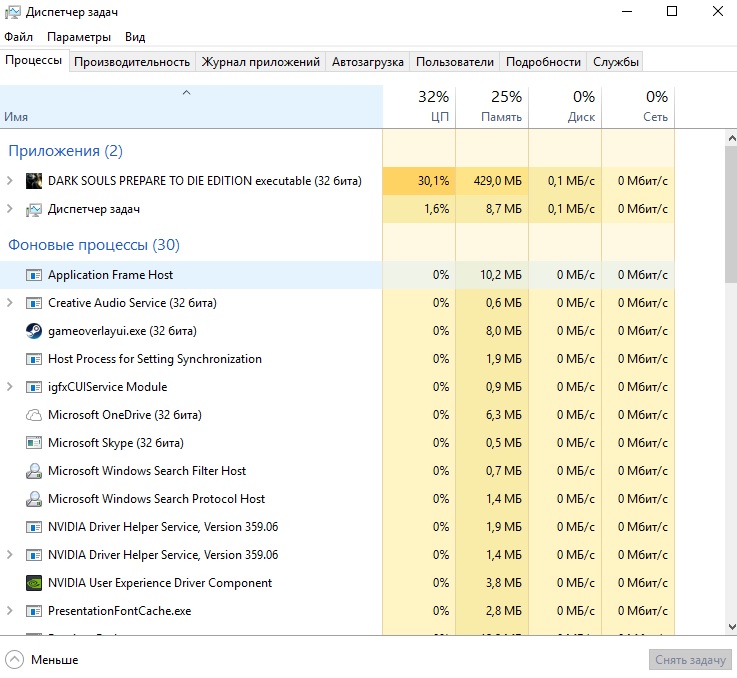Screen dimensions: 737x678
Task: Sort by the Память column header
Action: point(492,107)
